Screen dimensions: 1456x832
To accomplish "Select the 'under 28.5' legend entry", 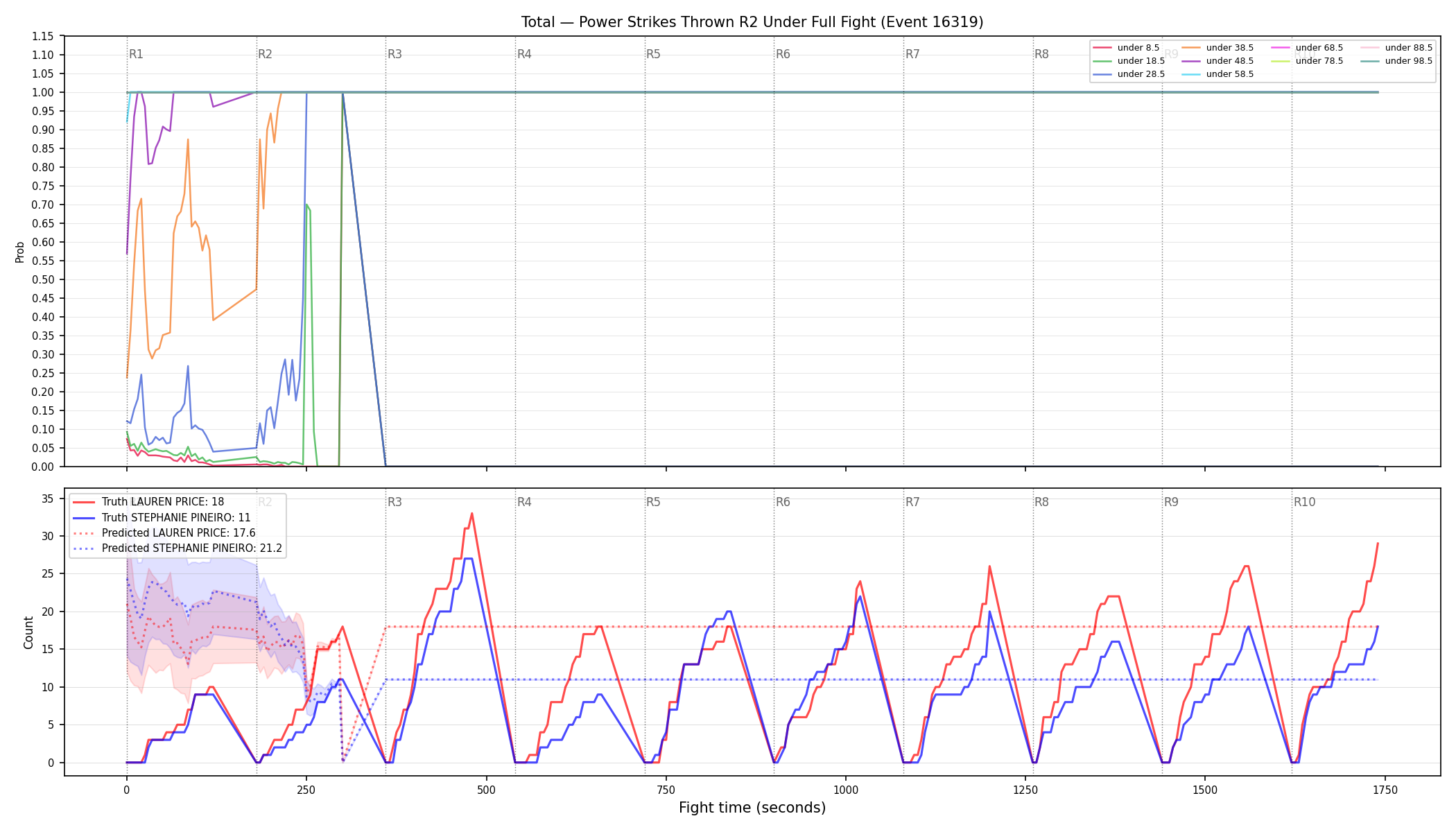I will point(1129,74).
